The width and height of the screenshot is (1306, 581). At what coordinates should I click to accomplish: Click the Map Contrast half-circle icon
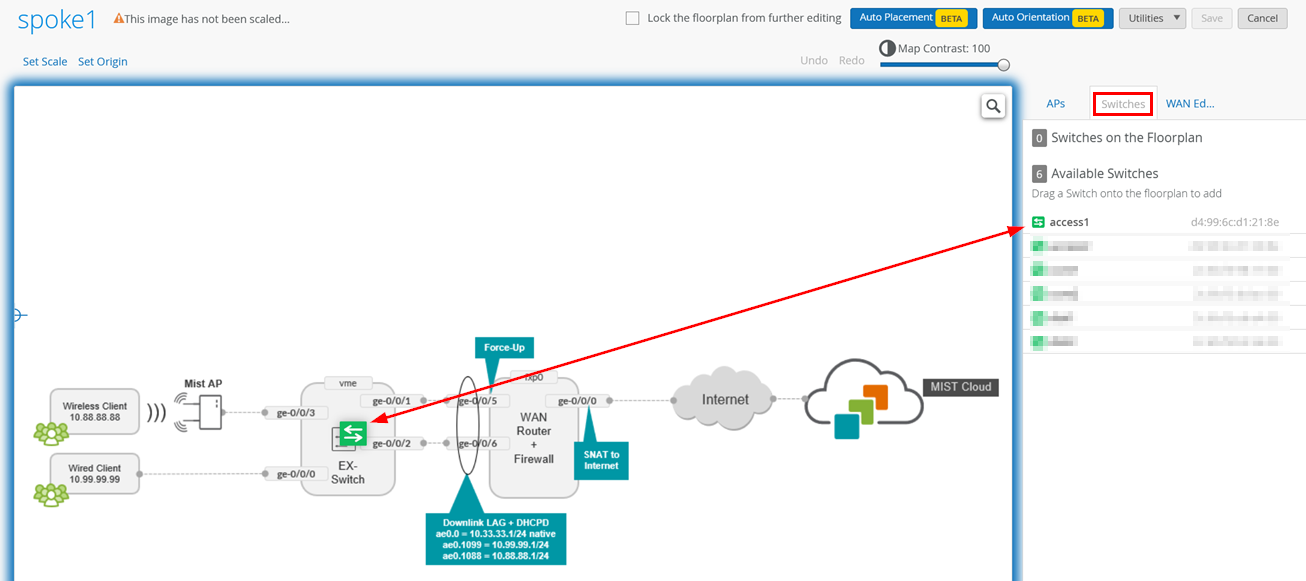[887, 48]
